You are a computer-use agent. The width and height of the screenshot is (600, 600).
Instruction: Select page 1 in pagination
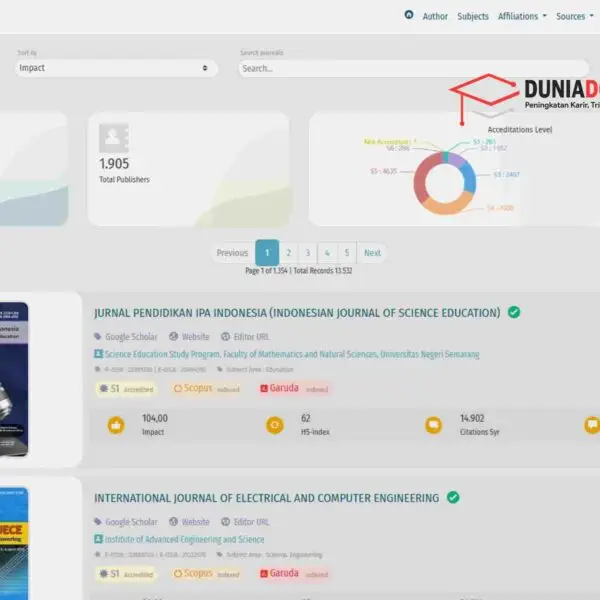[x=267, y=253]
